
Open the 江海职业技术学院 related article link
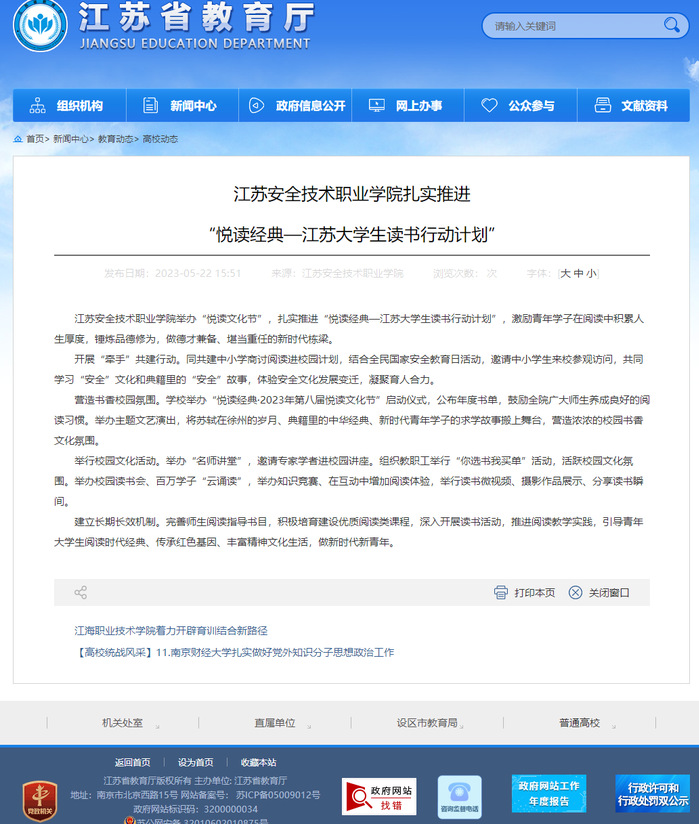[x=171, y=631]
